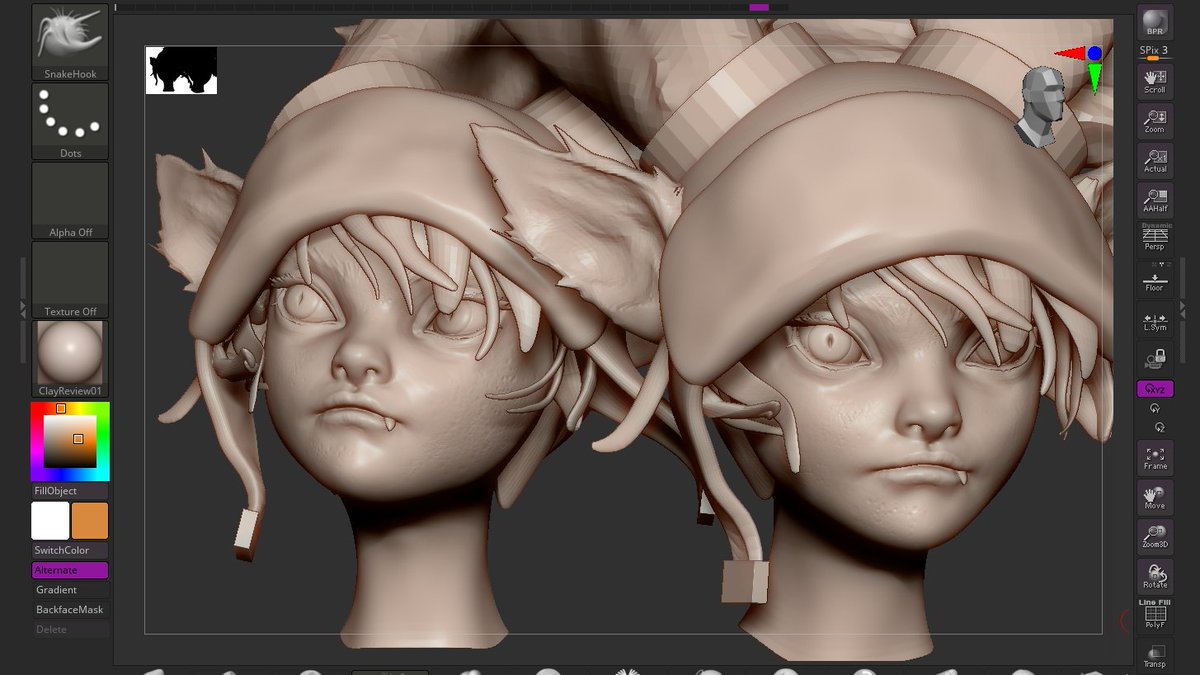Open the Dots stroke type selector
The width and height of the screenshot is (1200, 675).
[70, 121]
